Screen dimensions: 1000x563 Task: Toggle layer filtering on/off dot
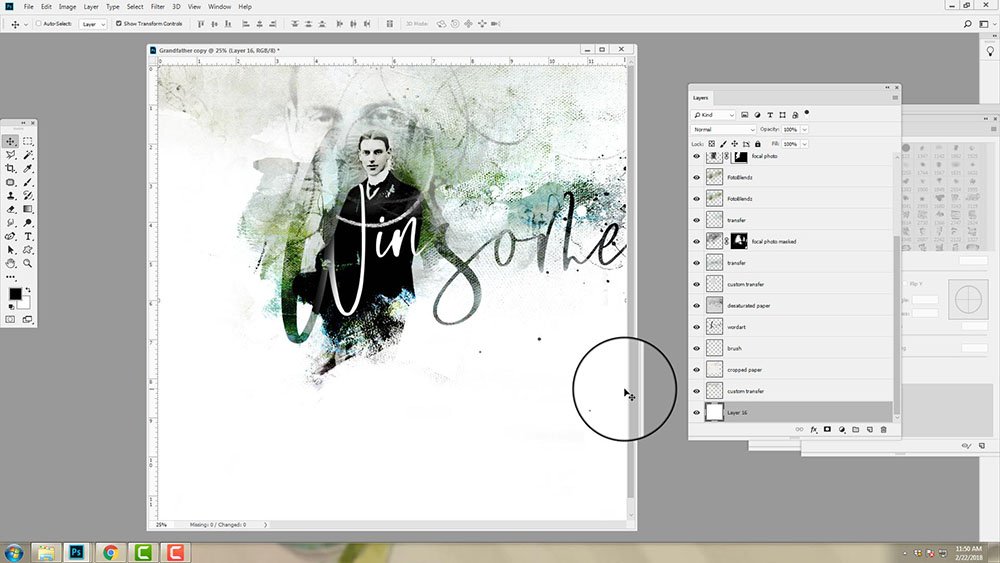coord(807,113)
